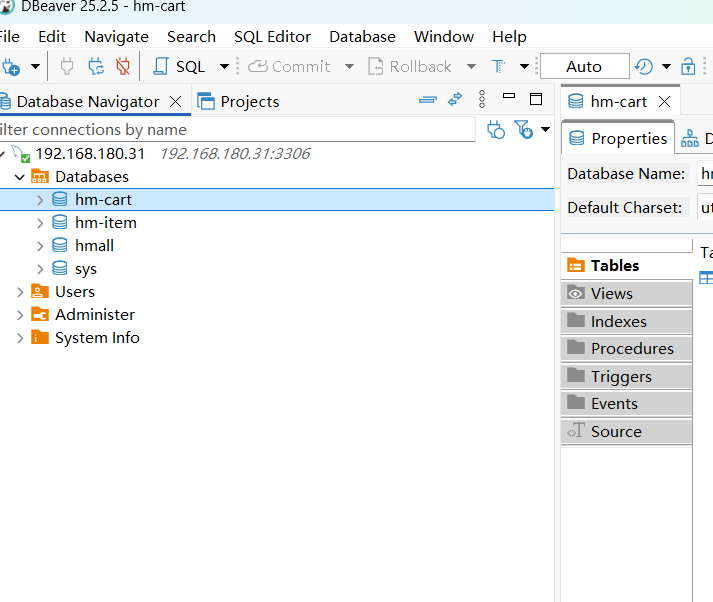
Task: Click the funnel filter settings icon
Action: point(523,130)
